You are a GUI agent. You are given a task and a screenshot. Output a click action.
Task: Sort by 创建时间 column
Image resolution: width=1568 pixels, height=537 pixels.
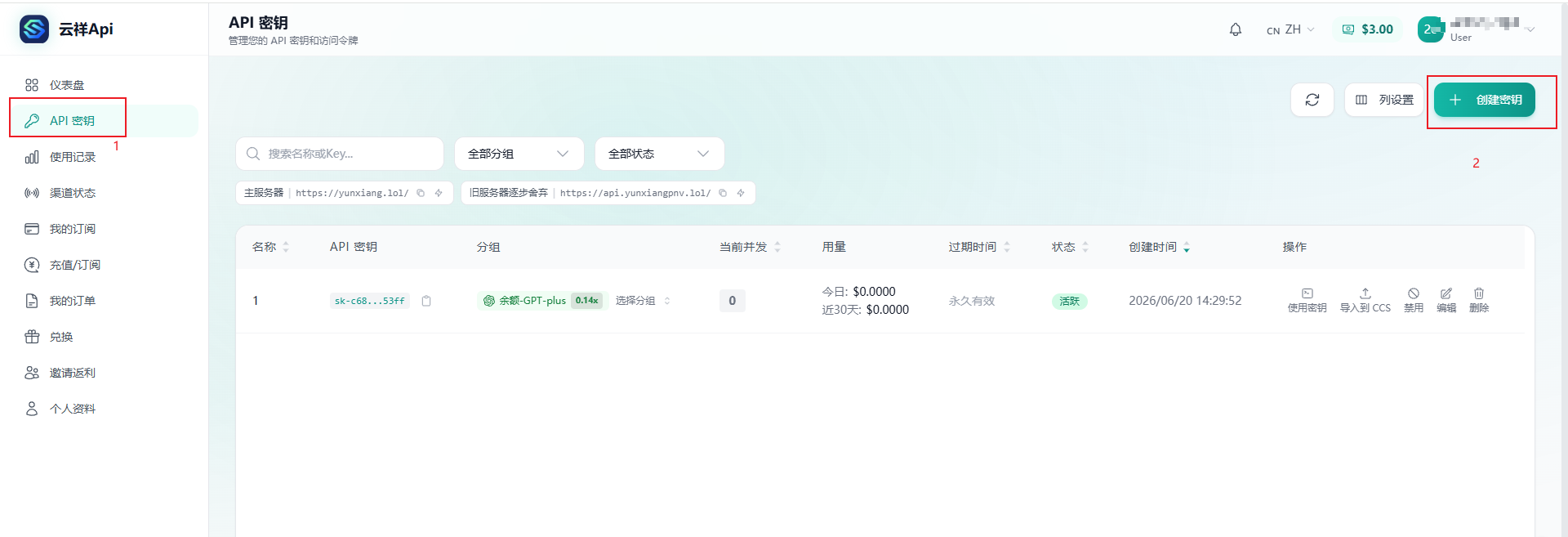[1160, 247]
